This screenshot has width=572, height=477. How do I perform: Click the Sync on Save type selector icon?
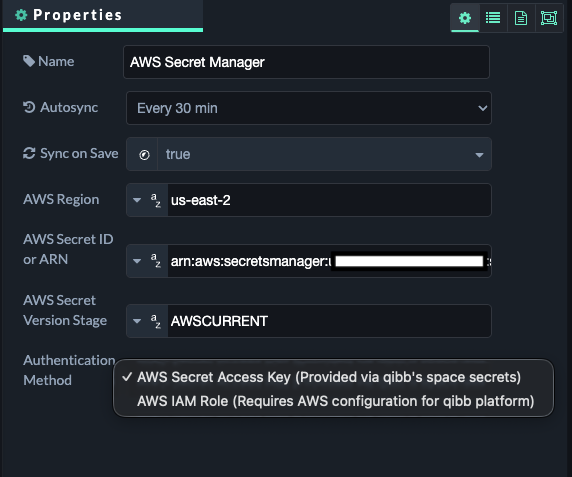pyautogui.click(x=144, y=155)
